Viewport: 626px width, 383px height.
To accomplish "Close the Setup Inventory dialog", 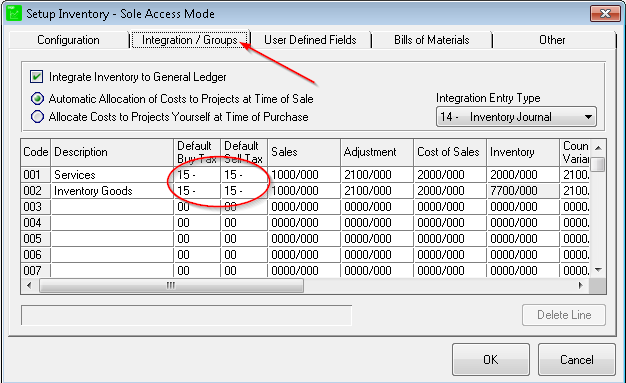I will [x=605, y=14].
